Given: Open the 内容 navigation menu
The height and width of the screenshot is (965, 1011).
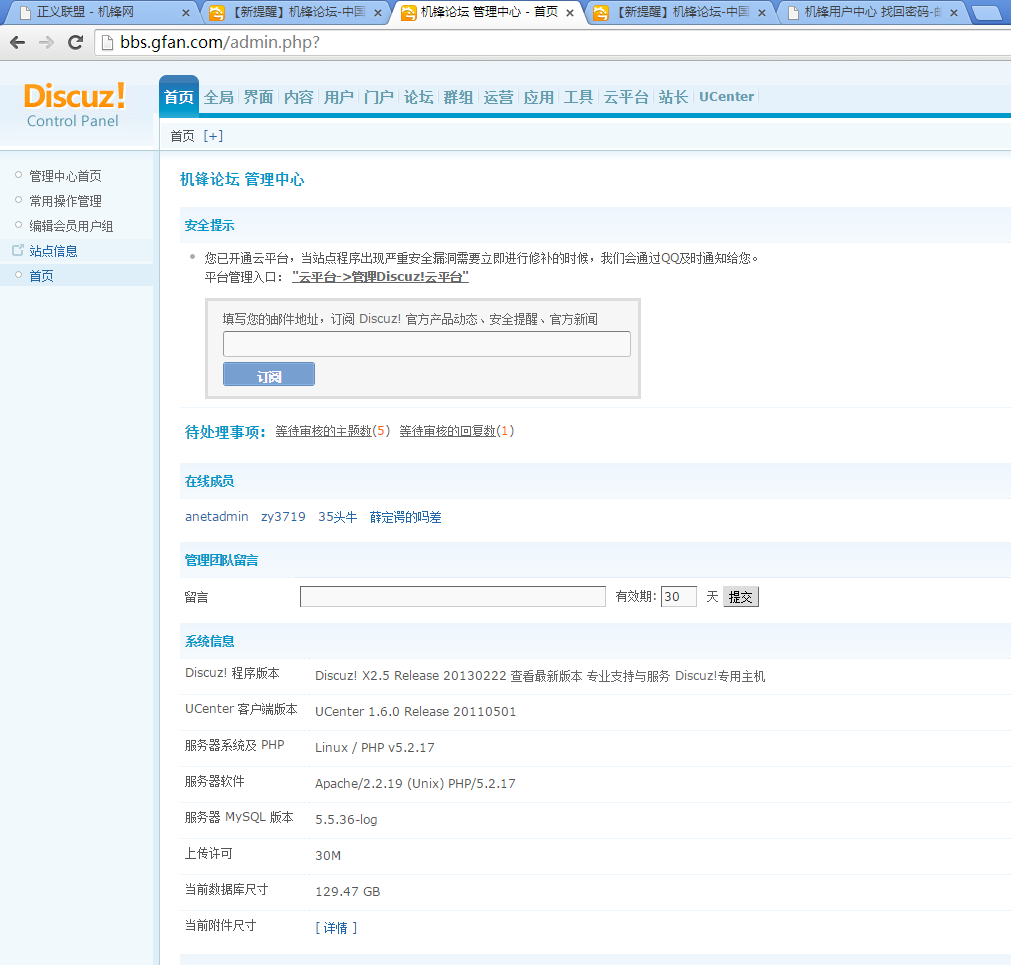Looking at the screenshot, I should point(299,97).
